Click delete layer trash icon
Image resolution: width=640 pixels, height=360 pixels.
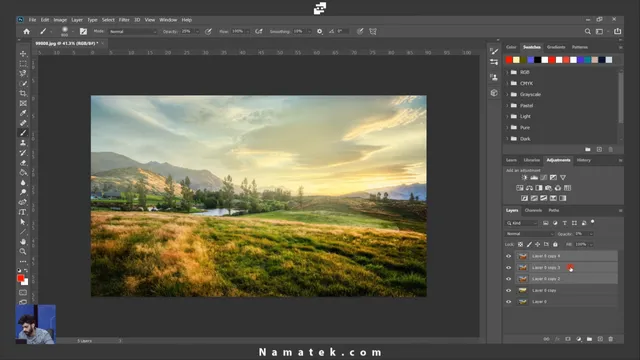(x=611, y=339)
